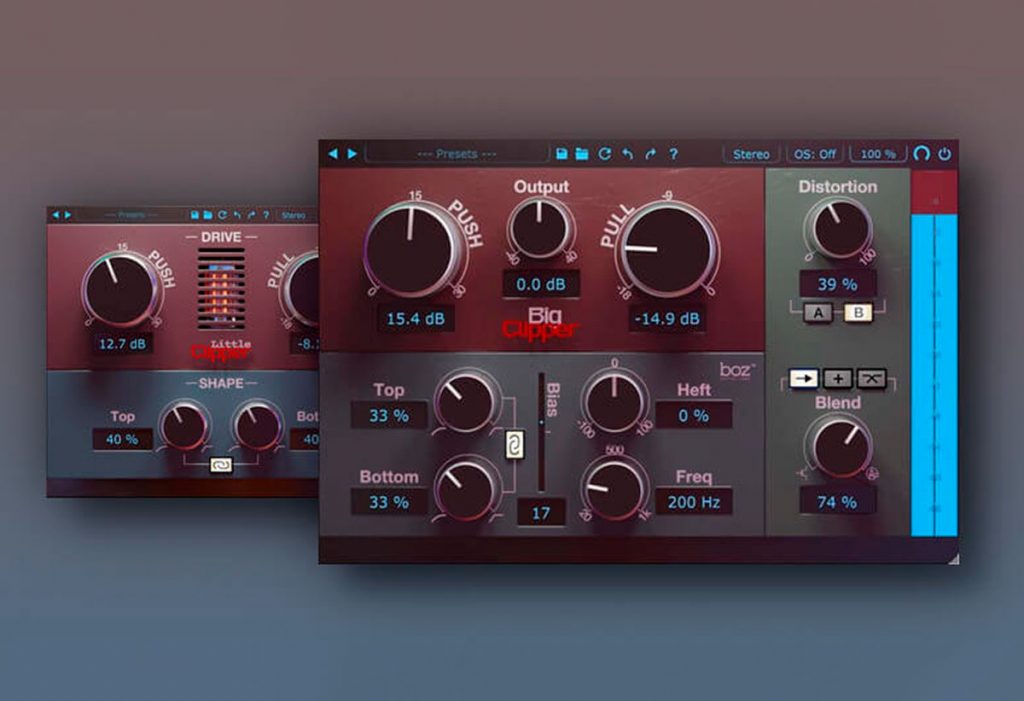
Task: Click the vertical Bias slider
Action: pos(541,432)
